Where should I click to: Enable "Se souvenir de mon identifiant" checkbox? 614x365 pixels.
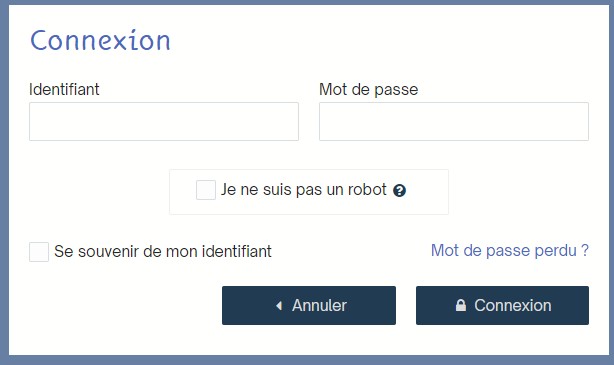pos(39,251)
